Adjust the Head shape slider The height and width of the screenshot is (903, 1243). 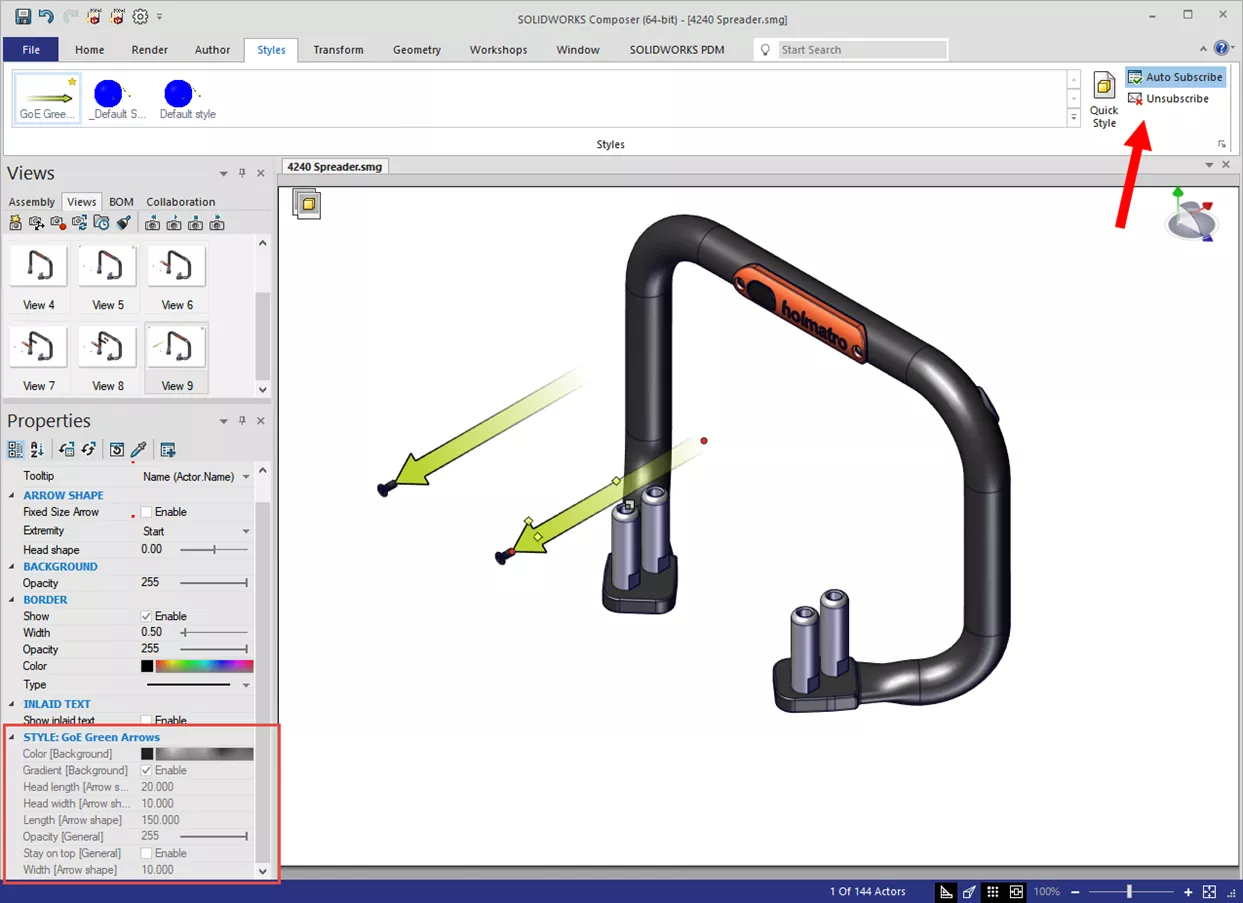point(214,550)
